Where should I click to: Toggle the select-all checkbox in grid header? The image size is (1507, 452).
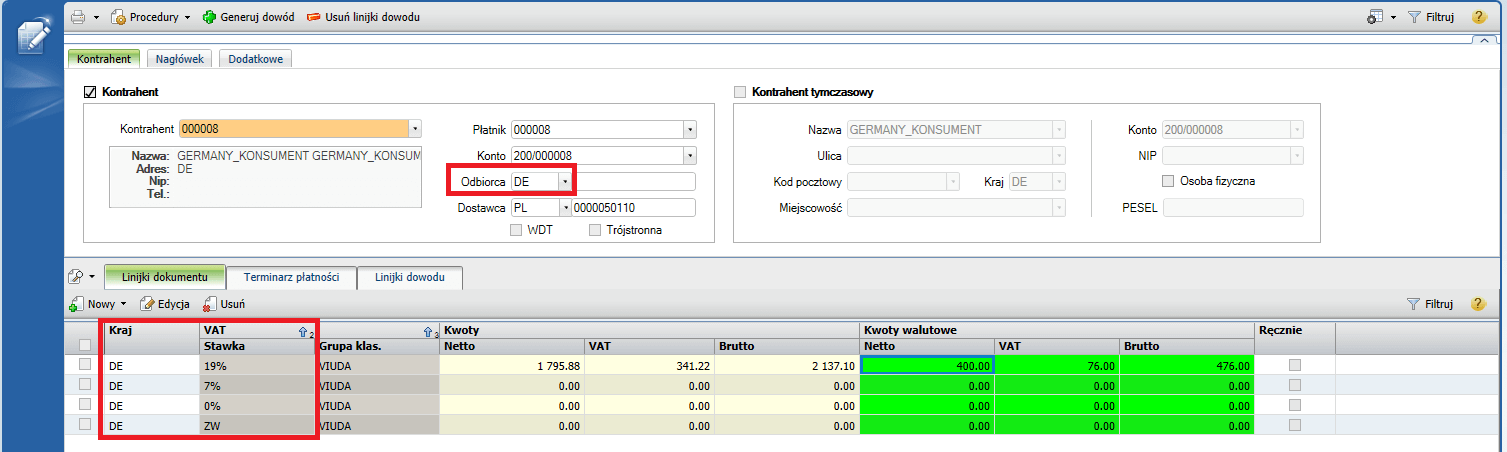pyautogui.click(x=85, y=346)
